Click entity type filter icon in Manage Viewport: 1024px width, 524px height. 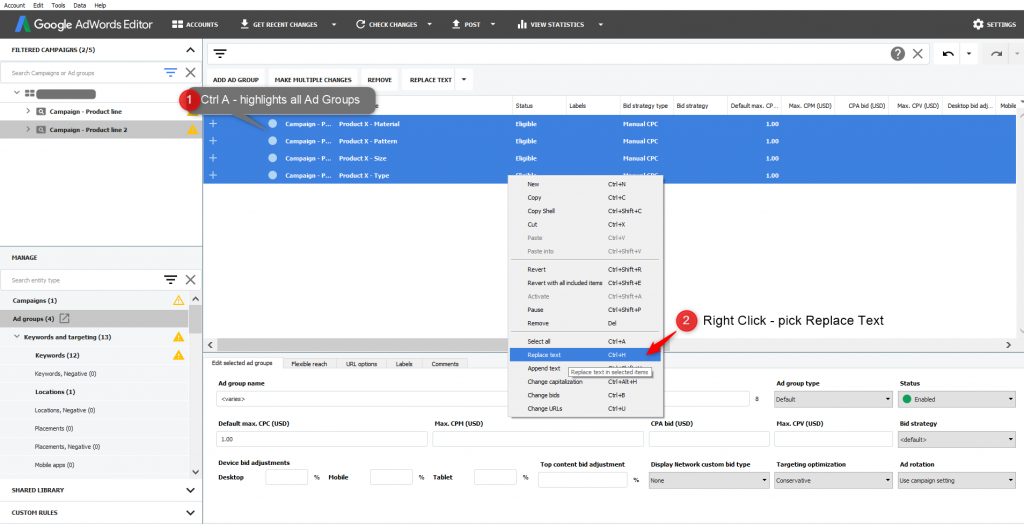coord(170,280)
